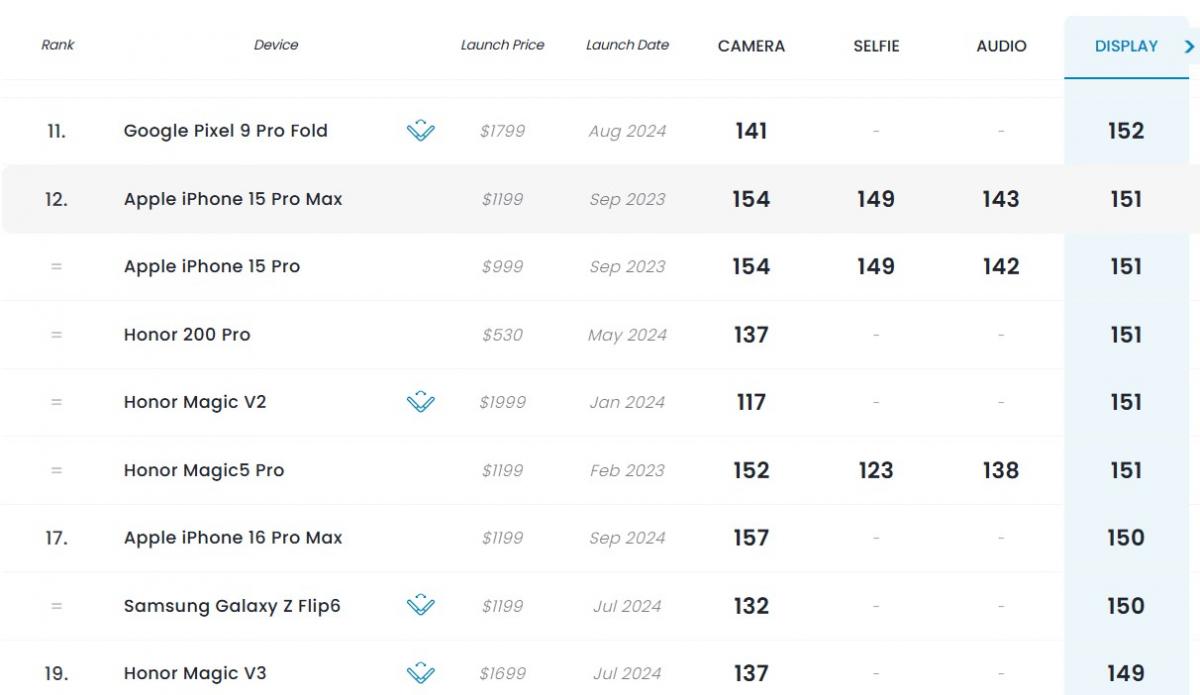Screen dimensions: 1200x695
Task: Switch to the SELFIE ranking tab
Action: pos(876,46)
